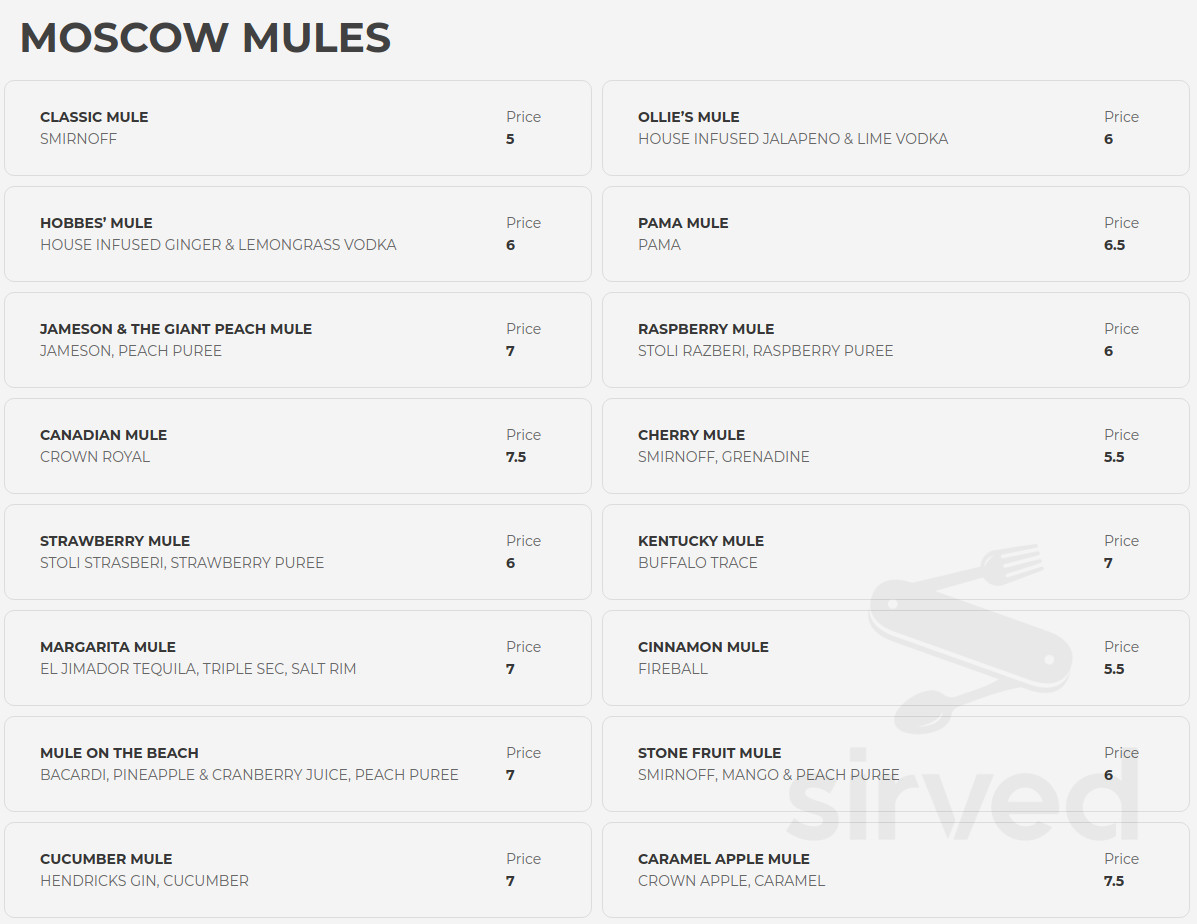Open the Ollie's Mule item
The width and height of the screenshot is (1197, 924).
pyautogui.click(x=895, y=128)
